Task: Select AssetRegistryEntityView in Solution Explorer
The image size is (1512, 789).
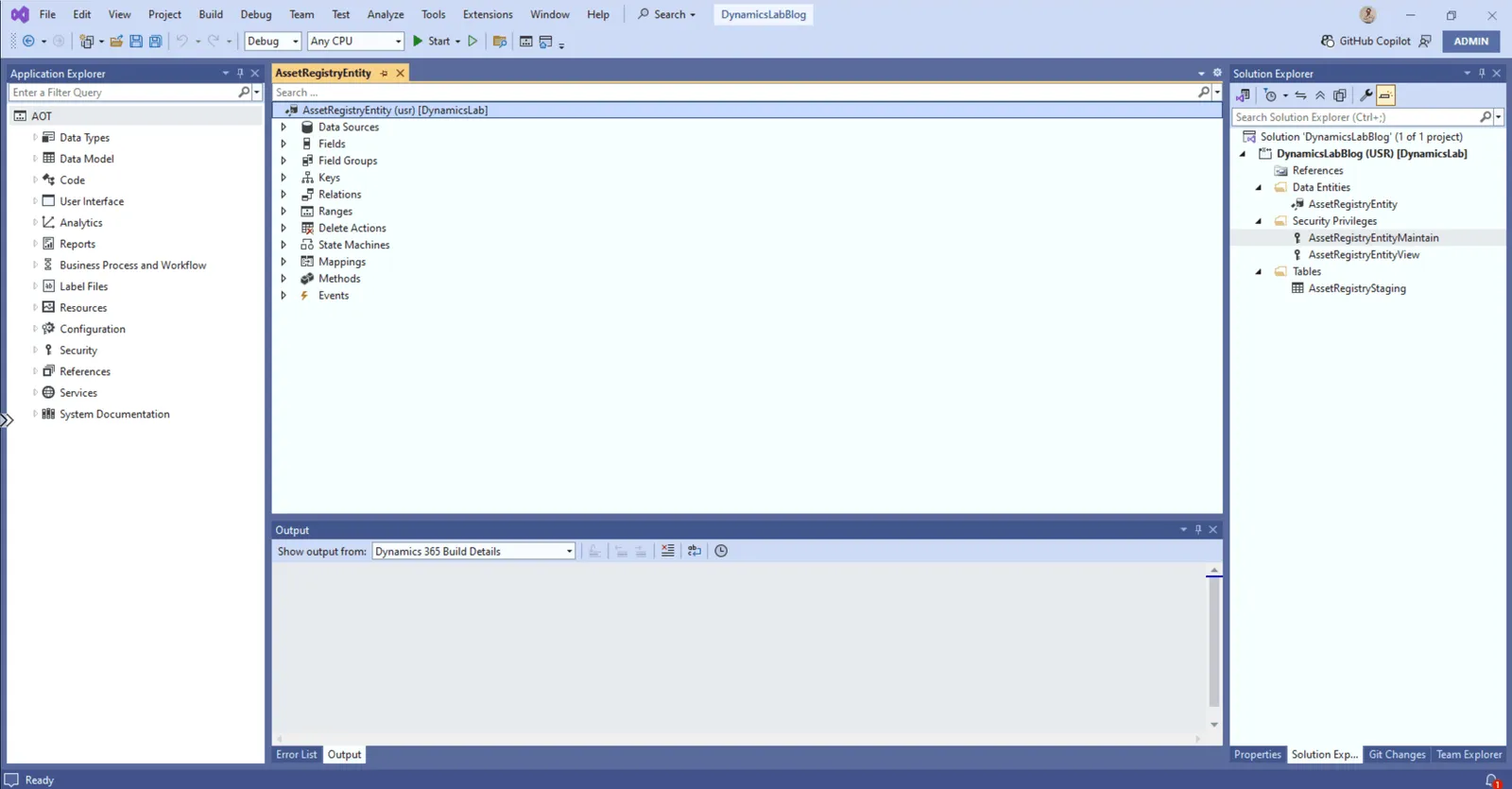Action: (x=1364, y=255)
